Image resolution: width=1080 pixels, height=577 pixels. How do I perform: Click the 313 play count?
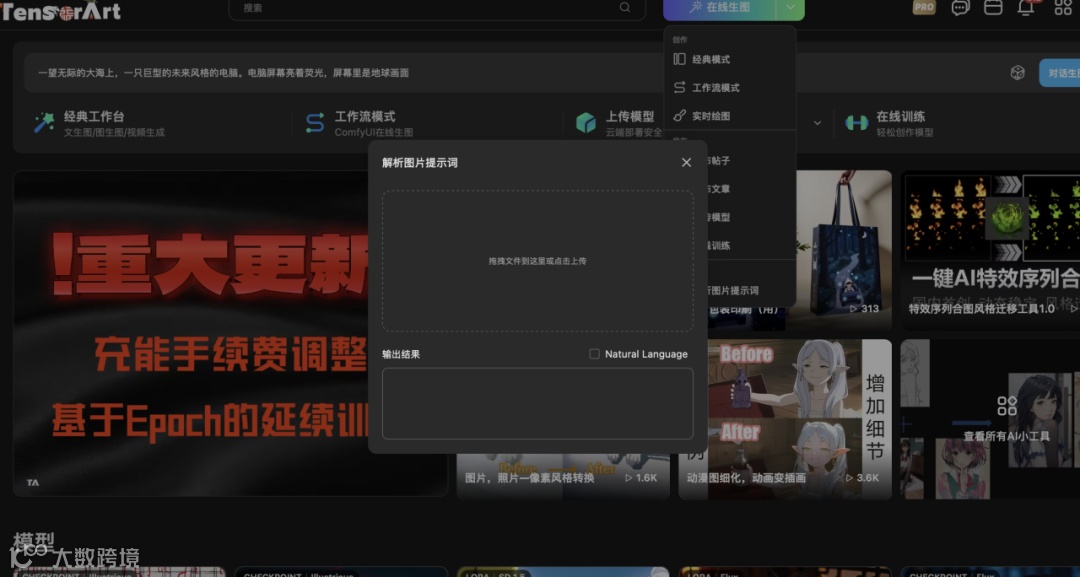864,308
